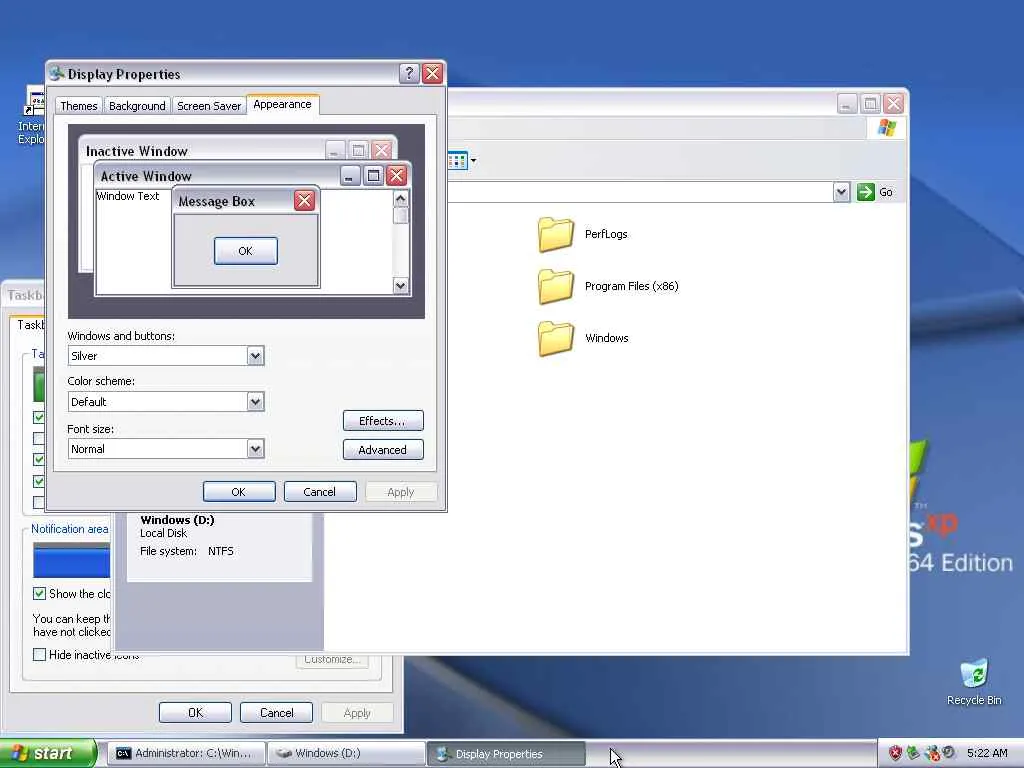The width and height of the screenshot is (1024, 768).
Task: Click the Active Window title in preview
Action: (146, 176)
